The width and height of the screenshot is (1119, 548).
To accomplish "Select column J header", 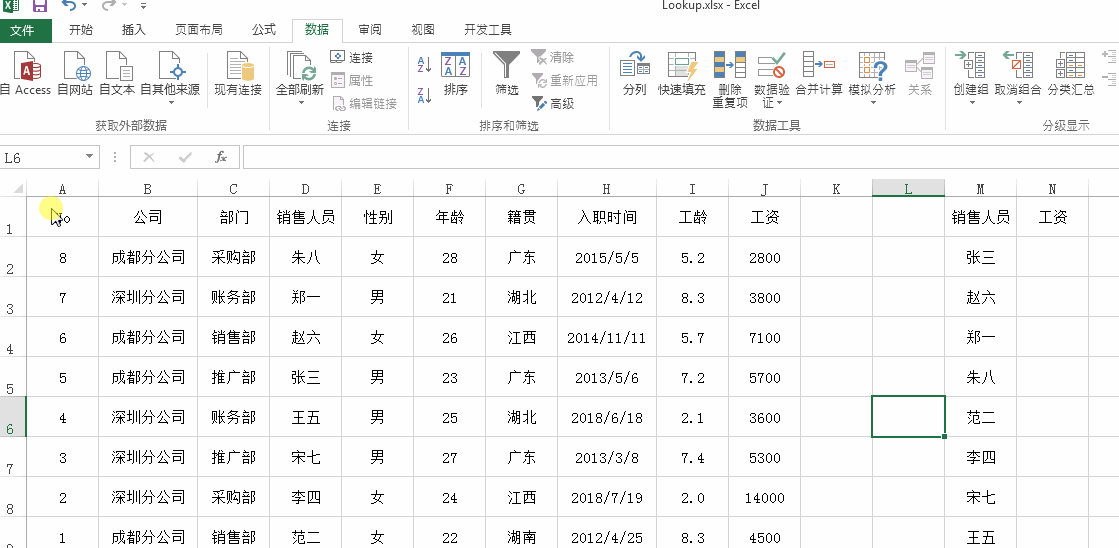I will [764, 189].
